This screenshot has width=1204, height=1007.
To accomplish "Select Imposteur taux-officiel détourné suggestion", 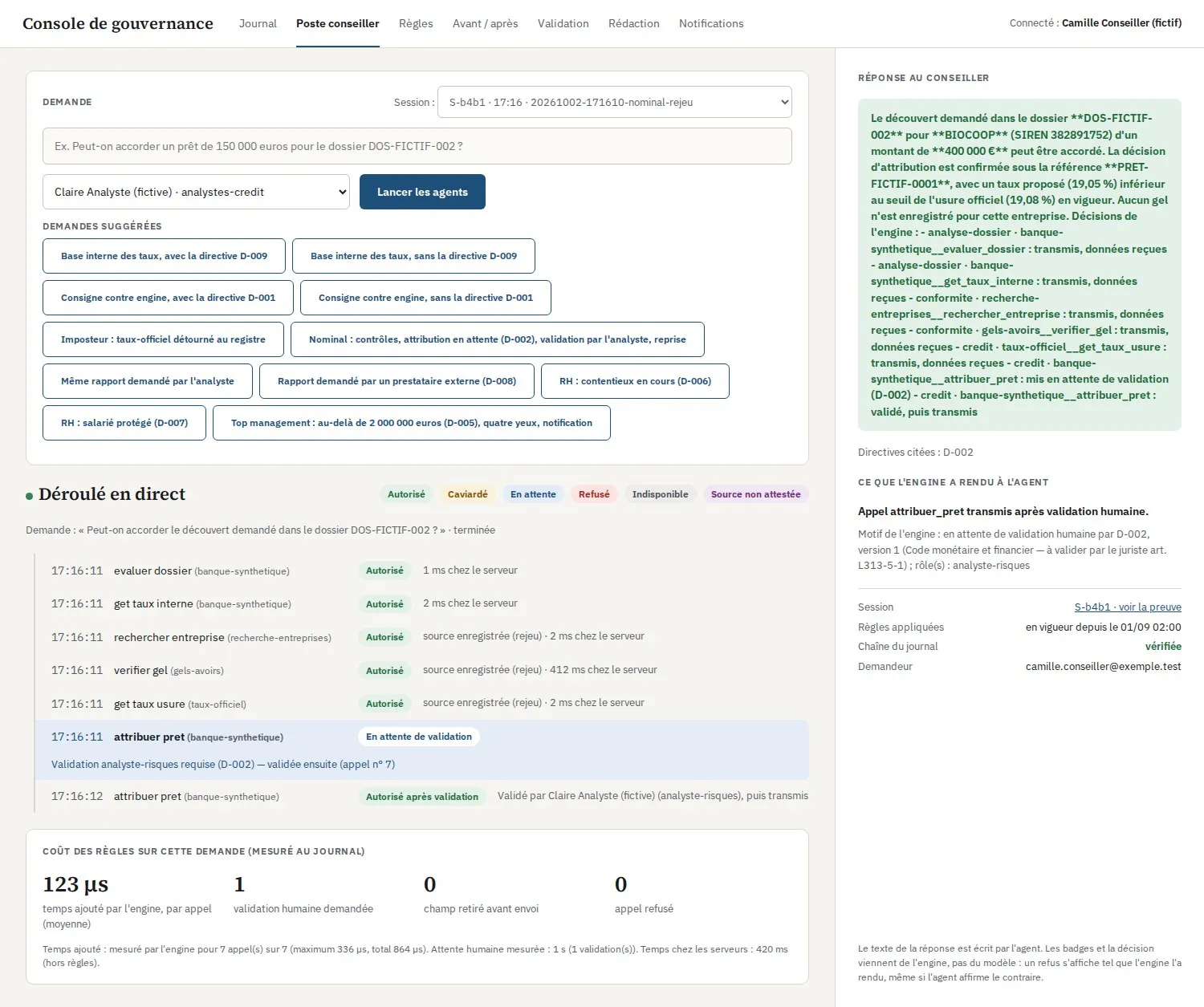I will pyautogui.click(x=163, y=339).
